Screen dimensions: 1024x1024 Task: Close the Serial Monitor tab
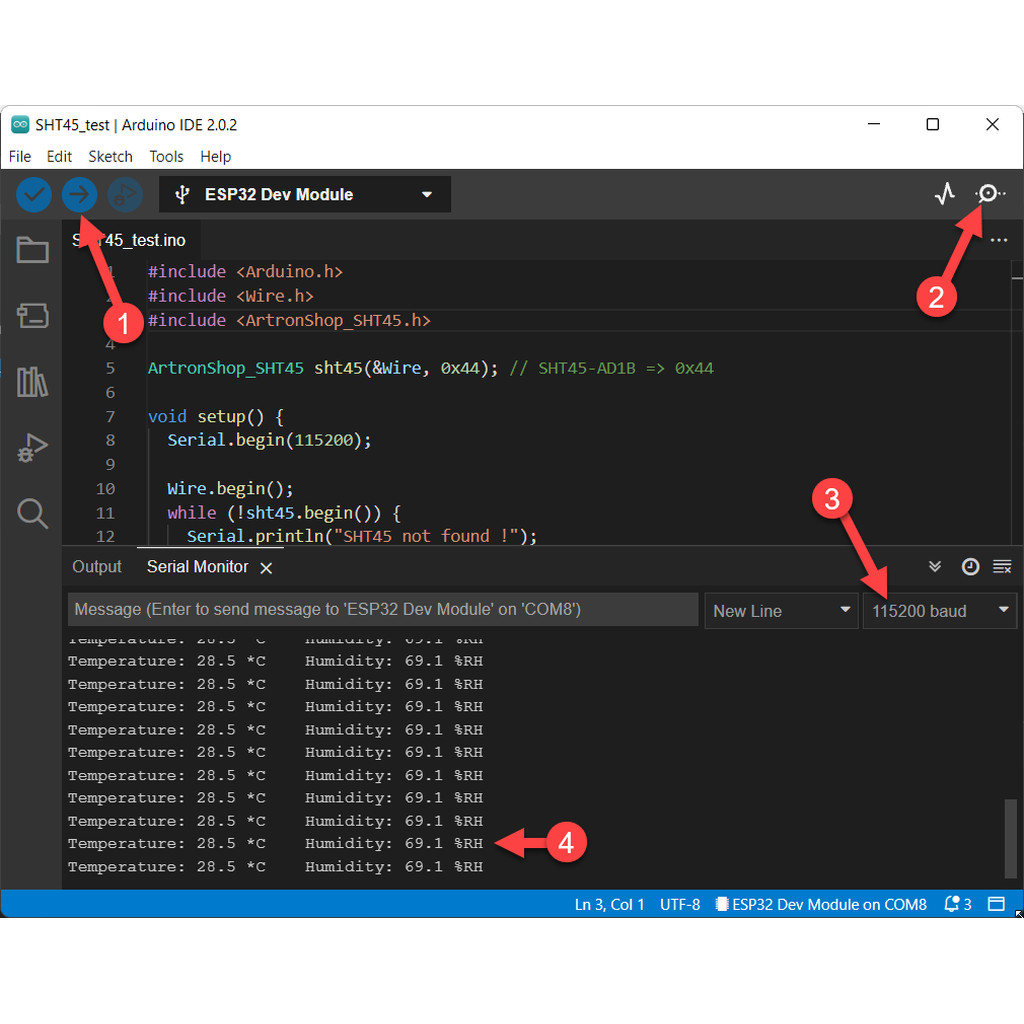pos(266,568)
